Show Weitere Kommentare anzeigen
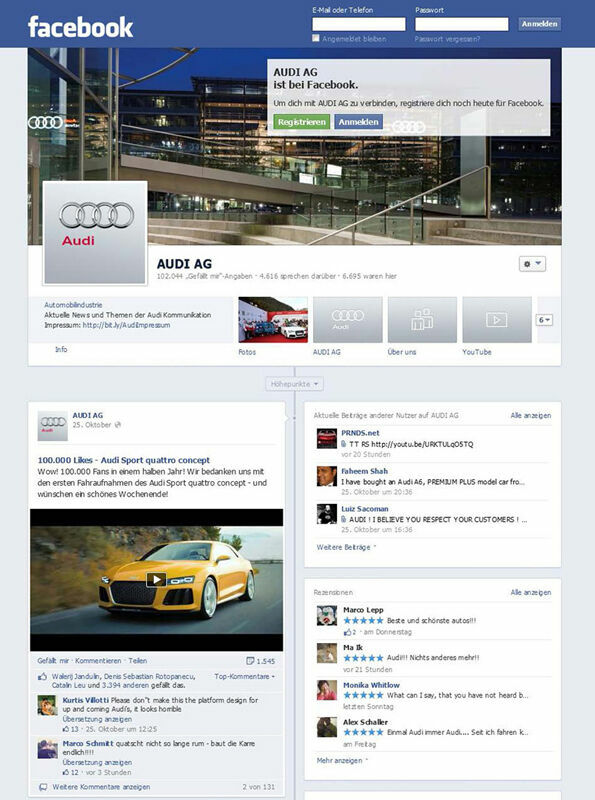 pyautogui.click(x=101, y=787)
